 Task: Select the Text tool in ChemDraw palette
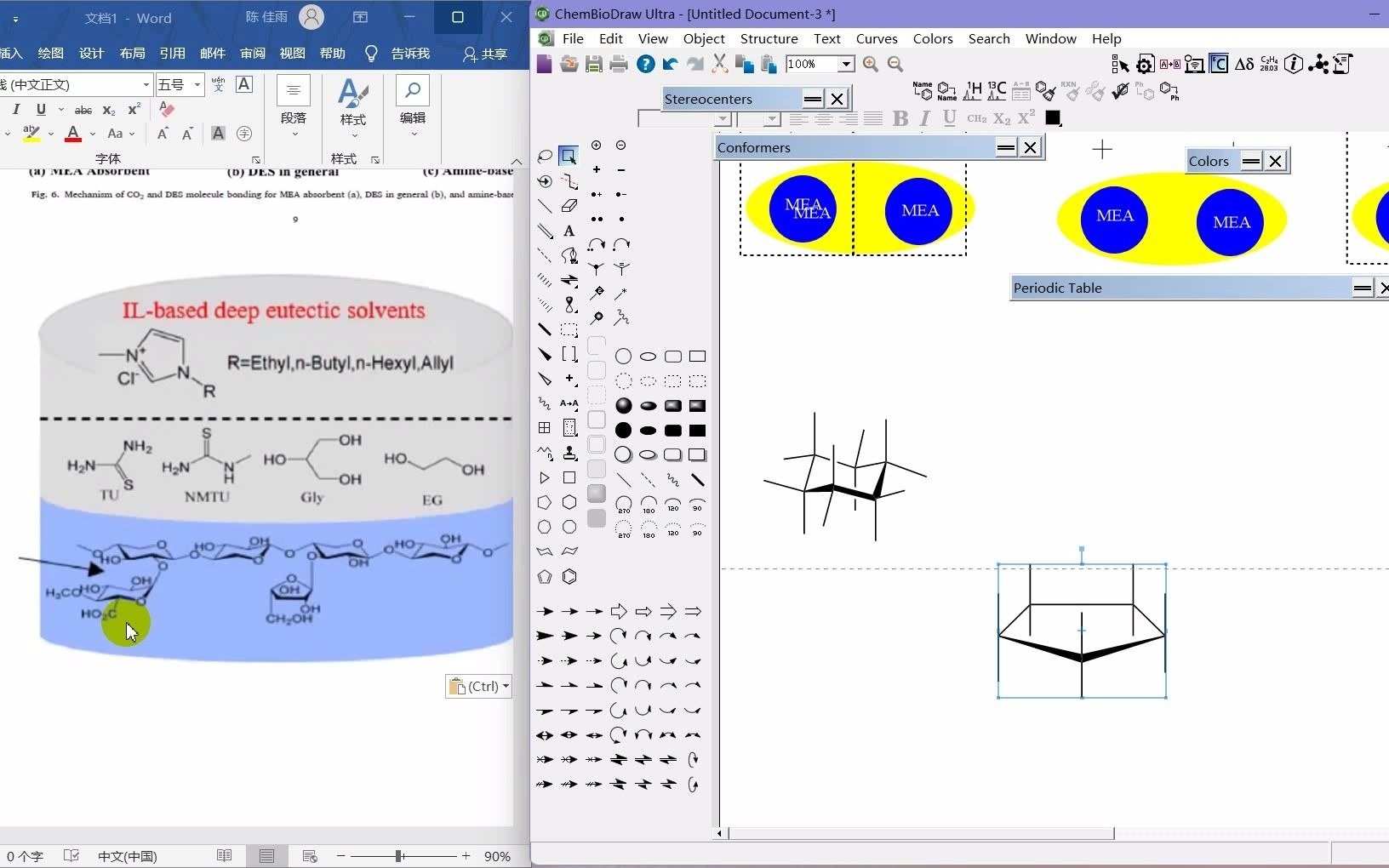tap(569, 231)
